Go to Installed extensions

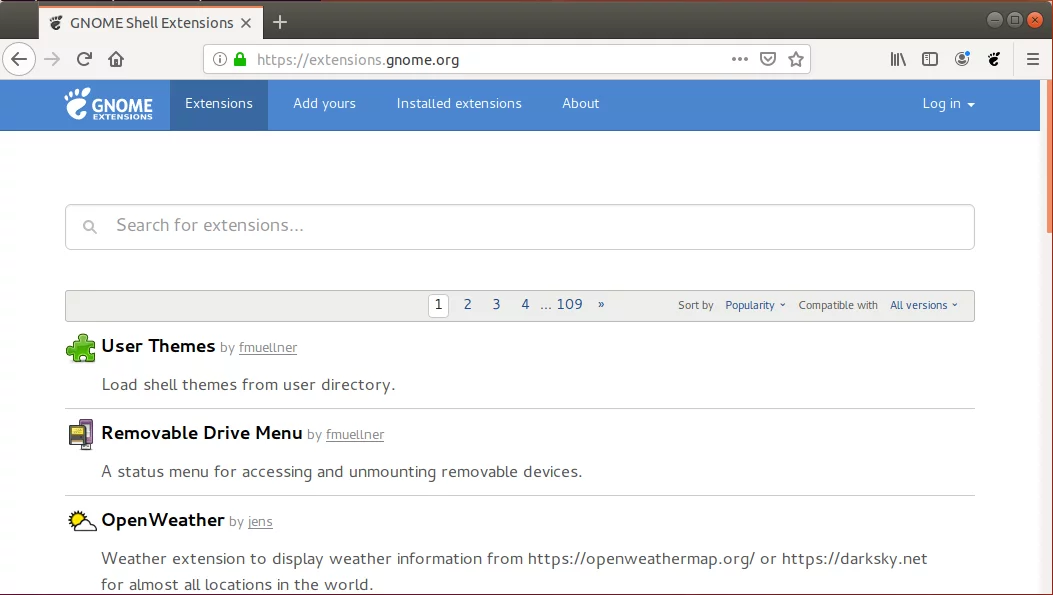pyautogui.click(x=459, y=103)
